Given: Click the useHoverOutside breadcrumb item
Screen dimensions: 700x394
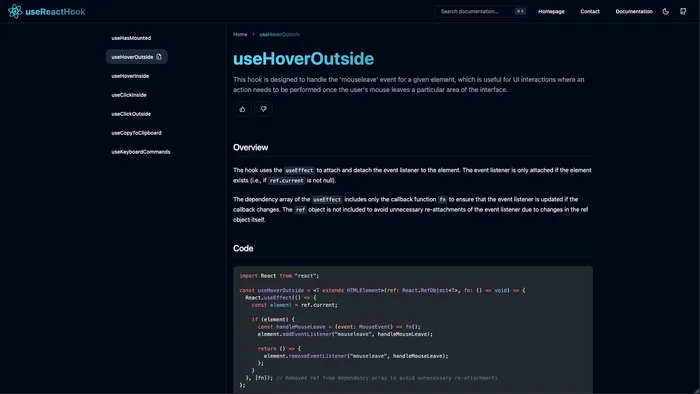Looking at the screenshot, I should pos(279,34).
